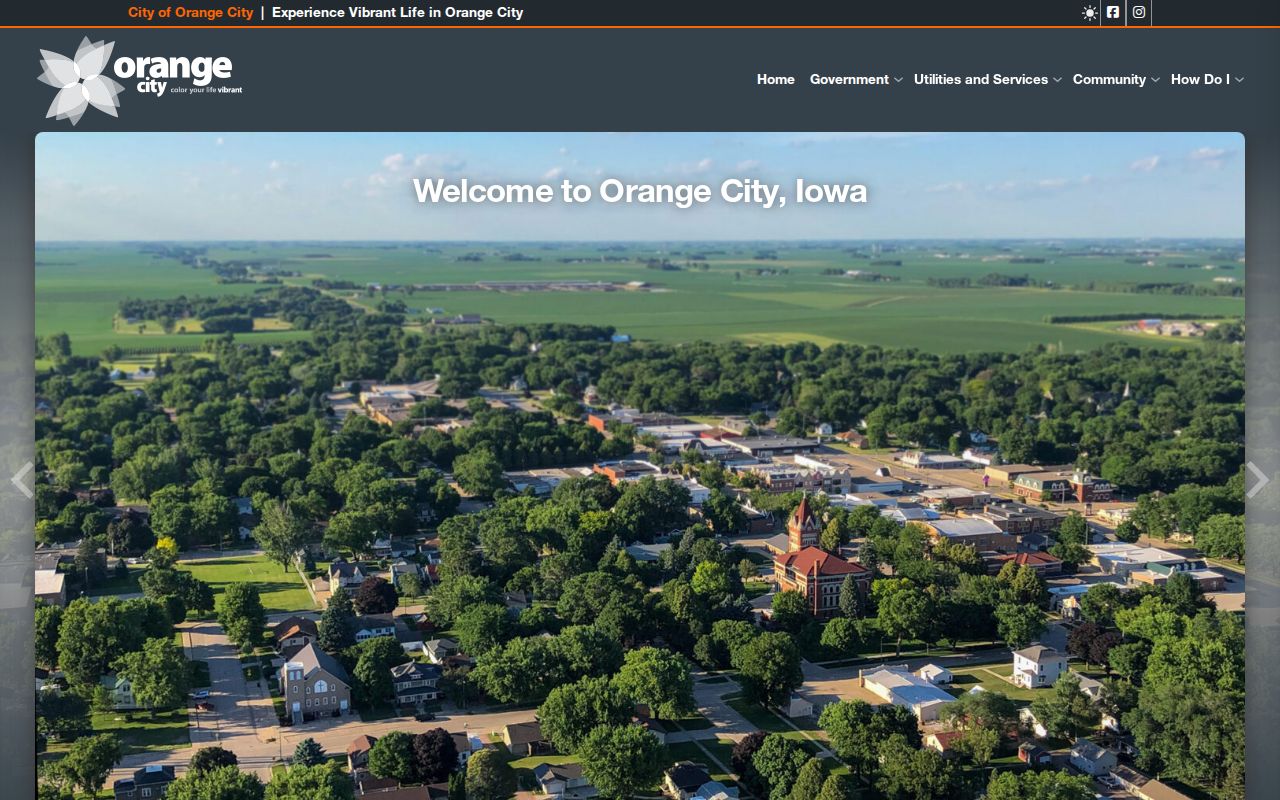This screenshot has height=800, width=1280.
Task: Select the Experience Vibrant Life tagline text
Action: (x=398, y=13)
